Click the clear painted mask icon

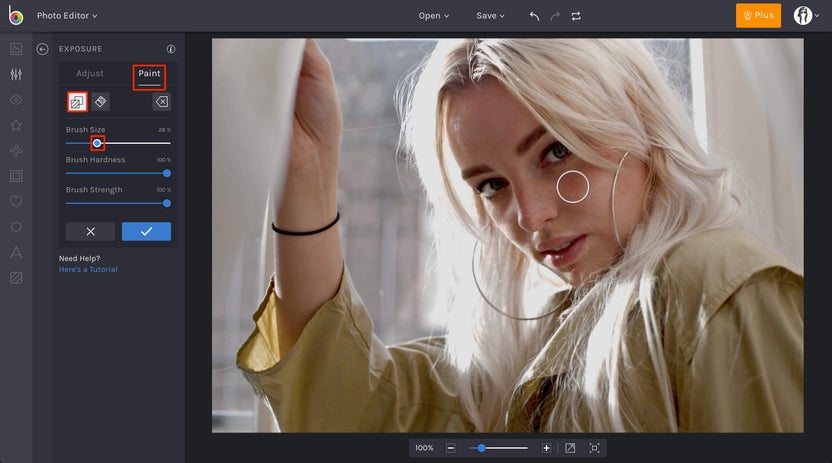pos(161,101)
